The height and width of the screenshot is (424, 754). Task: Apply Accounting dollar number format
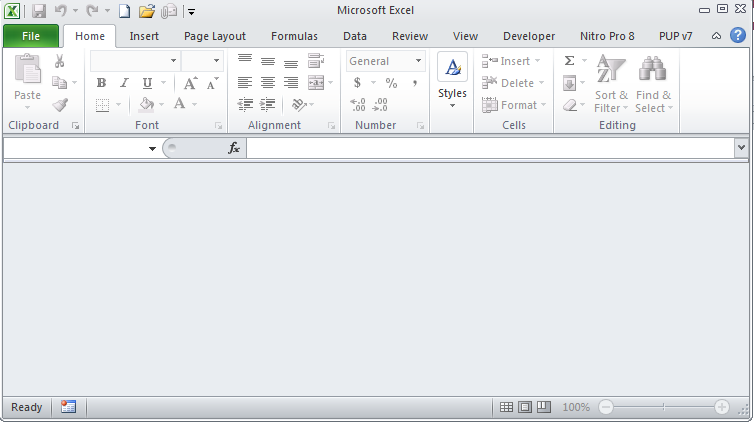357,83
